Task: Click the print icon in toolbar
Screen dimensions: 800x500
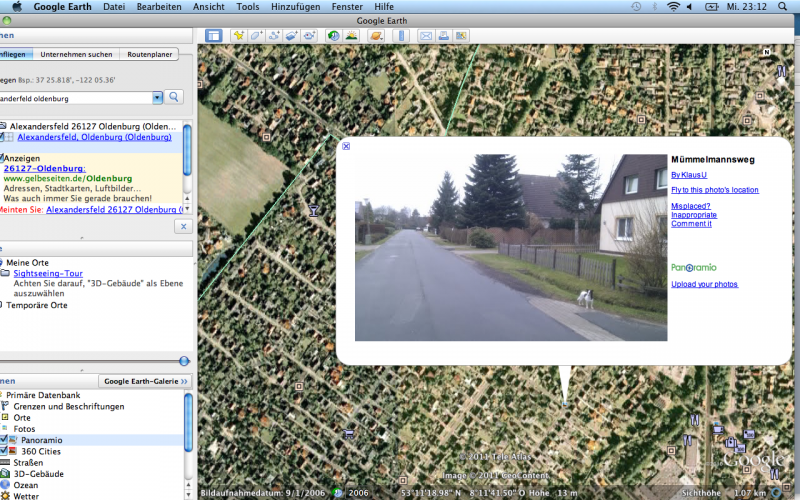Action: 443,36
